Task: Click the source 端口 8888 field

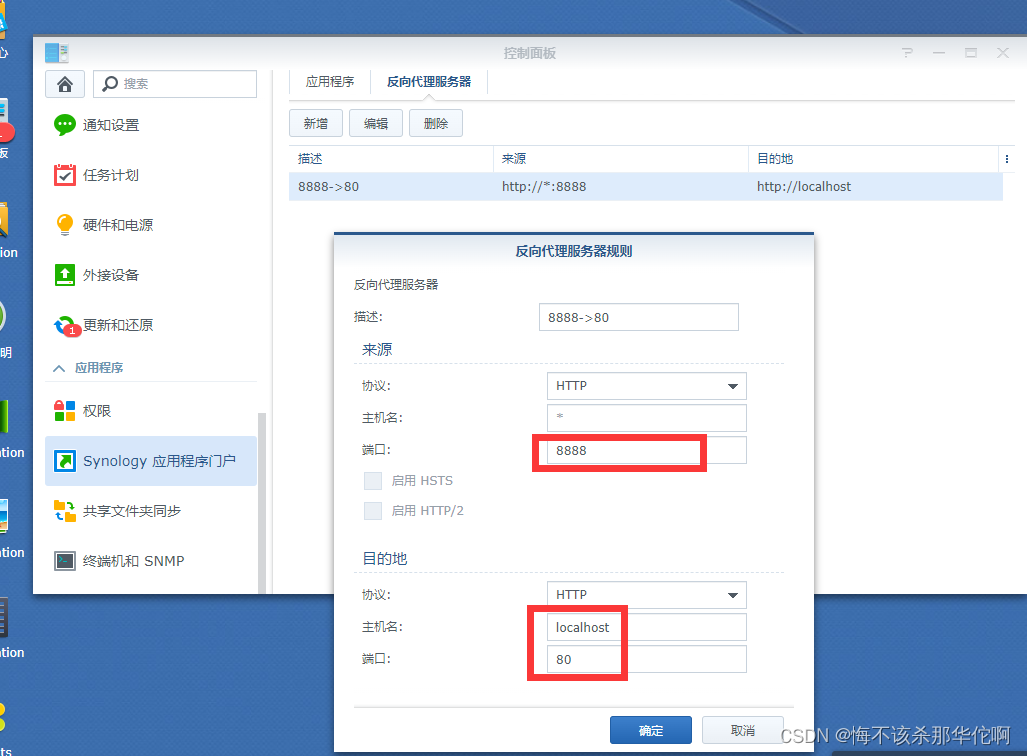Action: [x=646, y=451]
